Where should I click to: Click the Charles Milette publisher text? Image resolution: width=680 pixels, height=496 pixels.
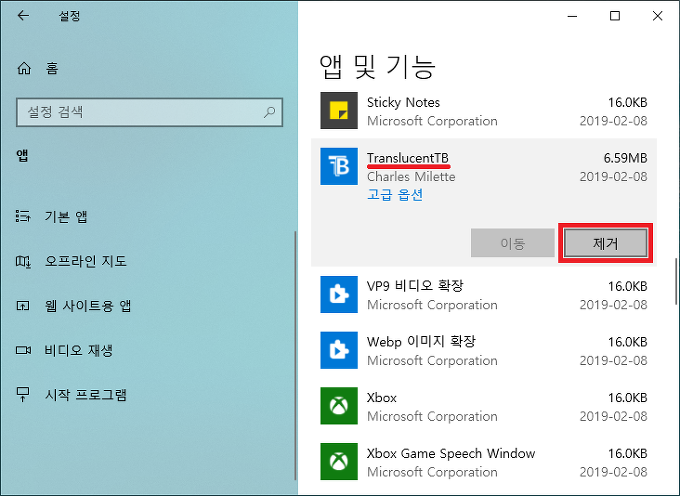411,177
